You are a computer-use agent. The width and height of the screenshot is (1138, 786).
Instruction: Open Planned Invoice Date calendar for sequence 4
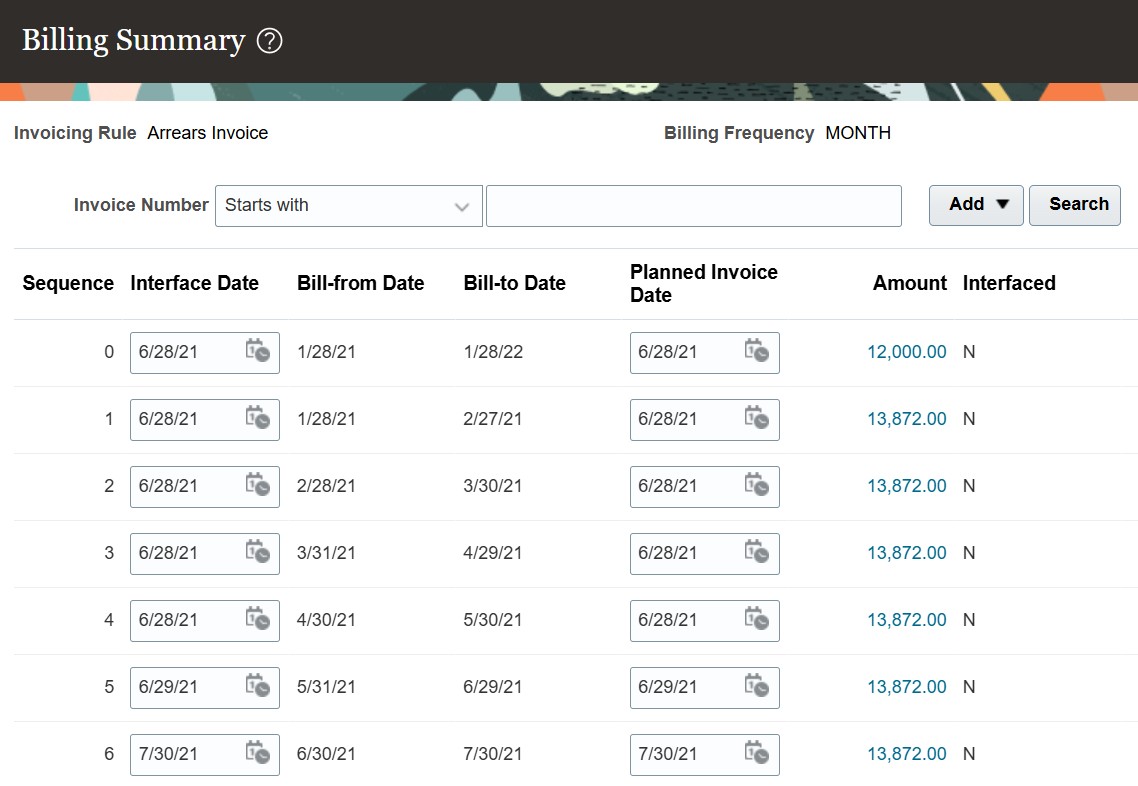point(757,619)
